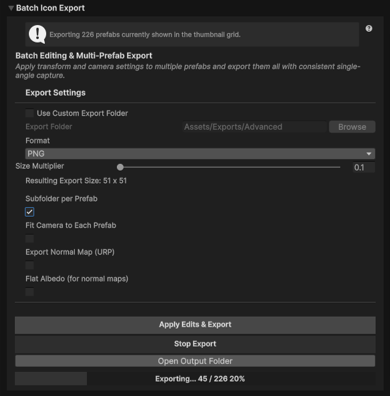
Task: Click Apply Edits & Export button
Action: [195, 325]
